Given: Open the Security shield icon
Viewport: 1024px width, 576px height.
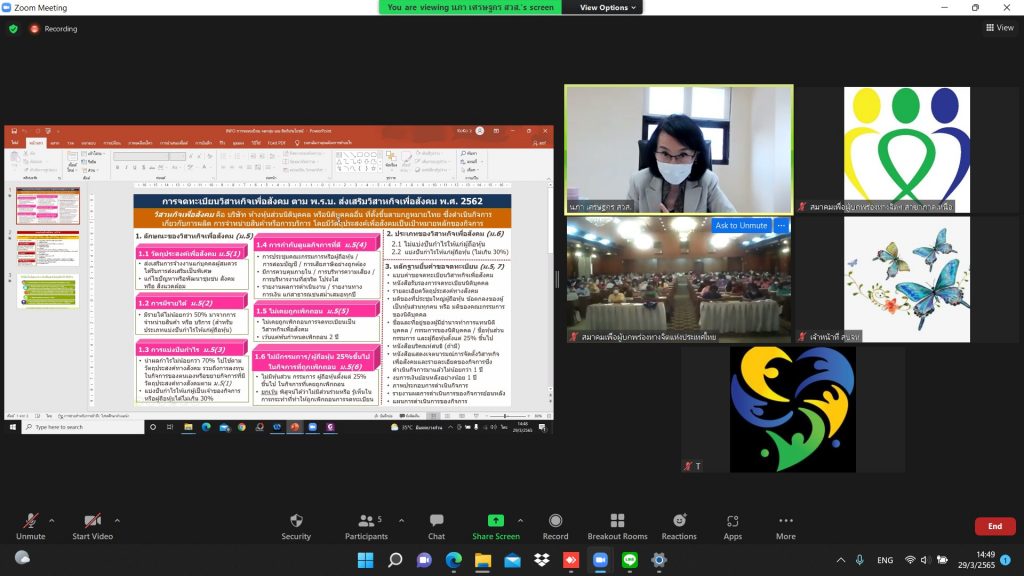Looking at the screenshot, I should (x=296, y=521).
